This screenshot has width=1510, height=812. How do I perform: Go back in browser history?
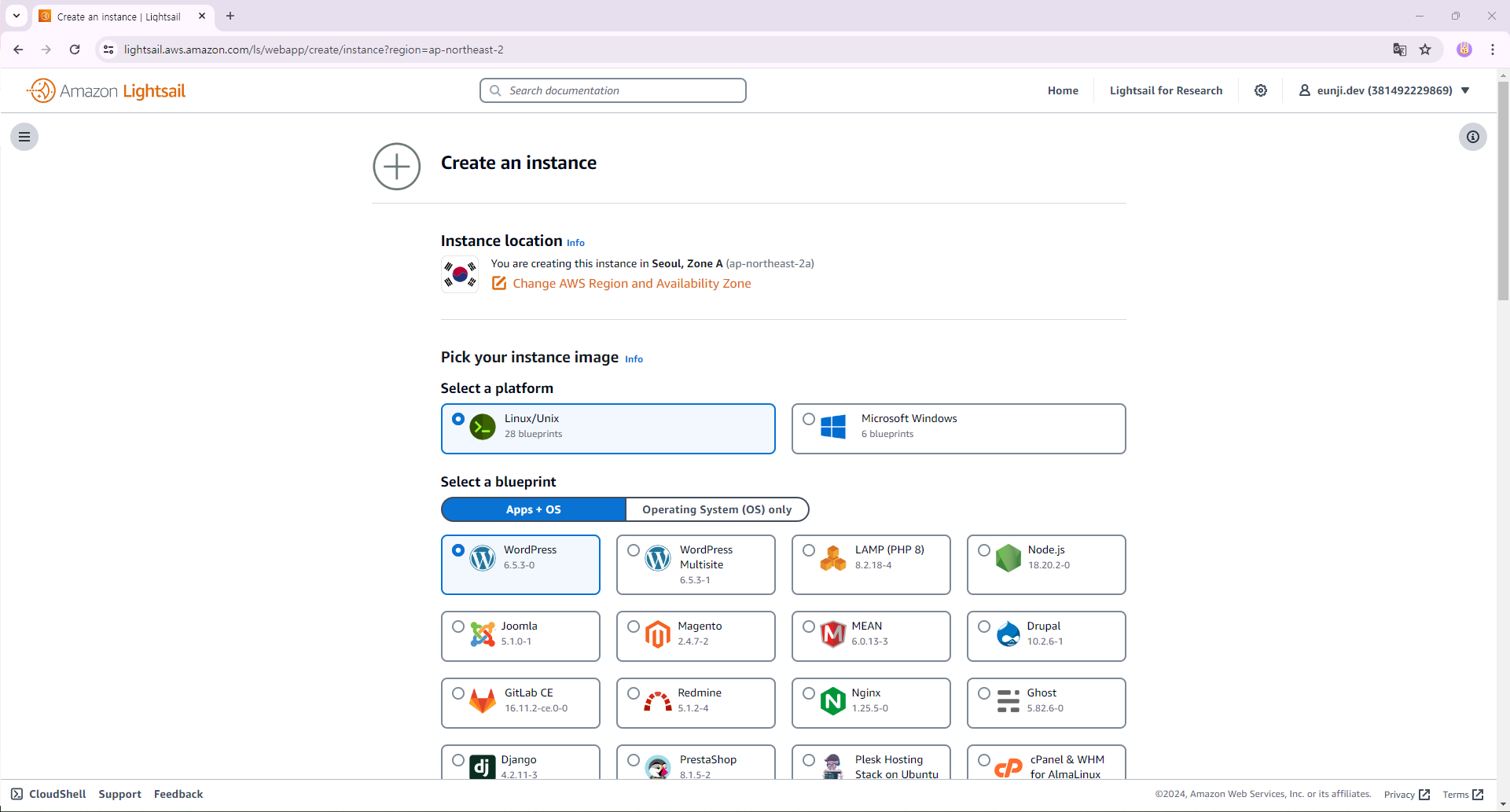click(18, 50)
